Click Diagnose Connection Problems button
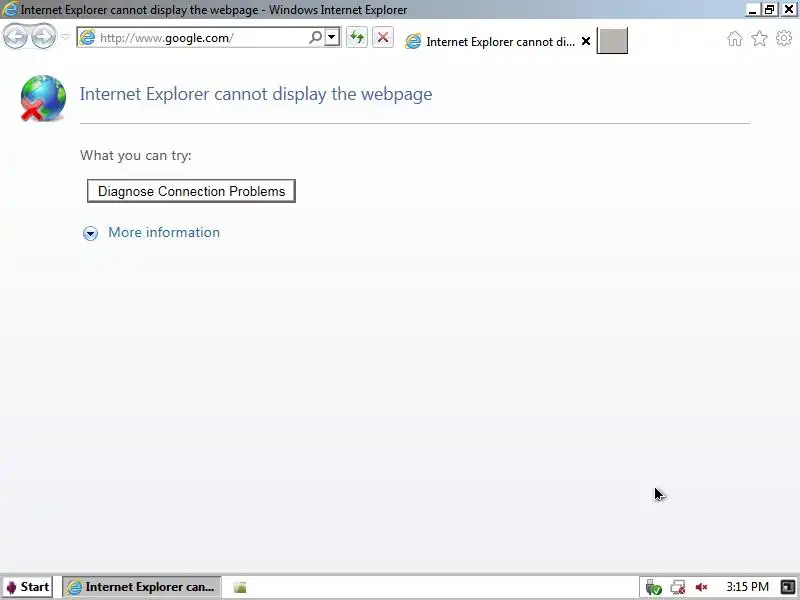This screenshot has width=800, height=600. (191, 191)
